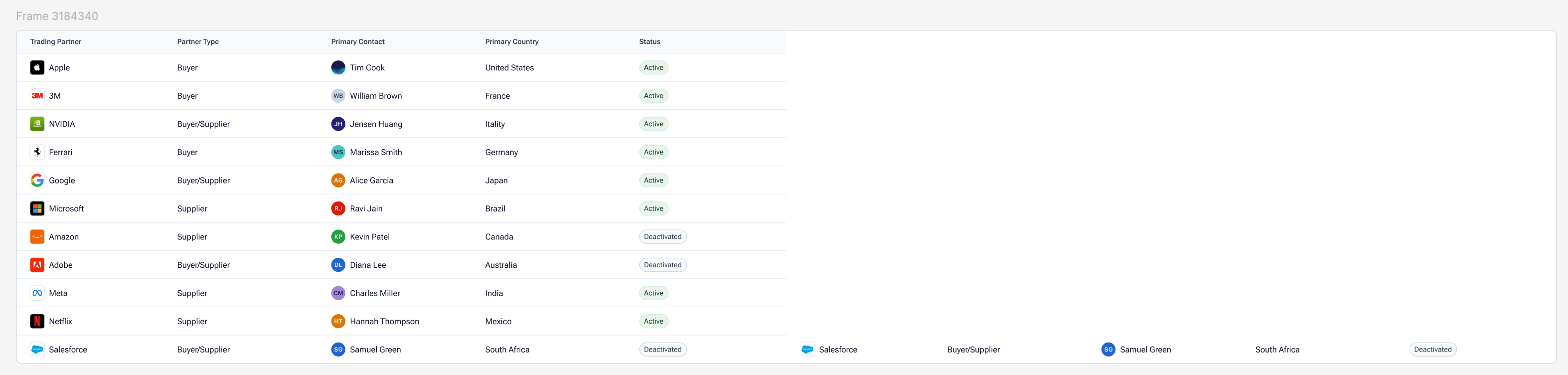
Task: Click Buyer type in Ferrari row
Action: click(x=187, y=152)
